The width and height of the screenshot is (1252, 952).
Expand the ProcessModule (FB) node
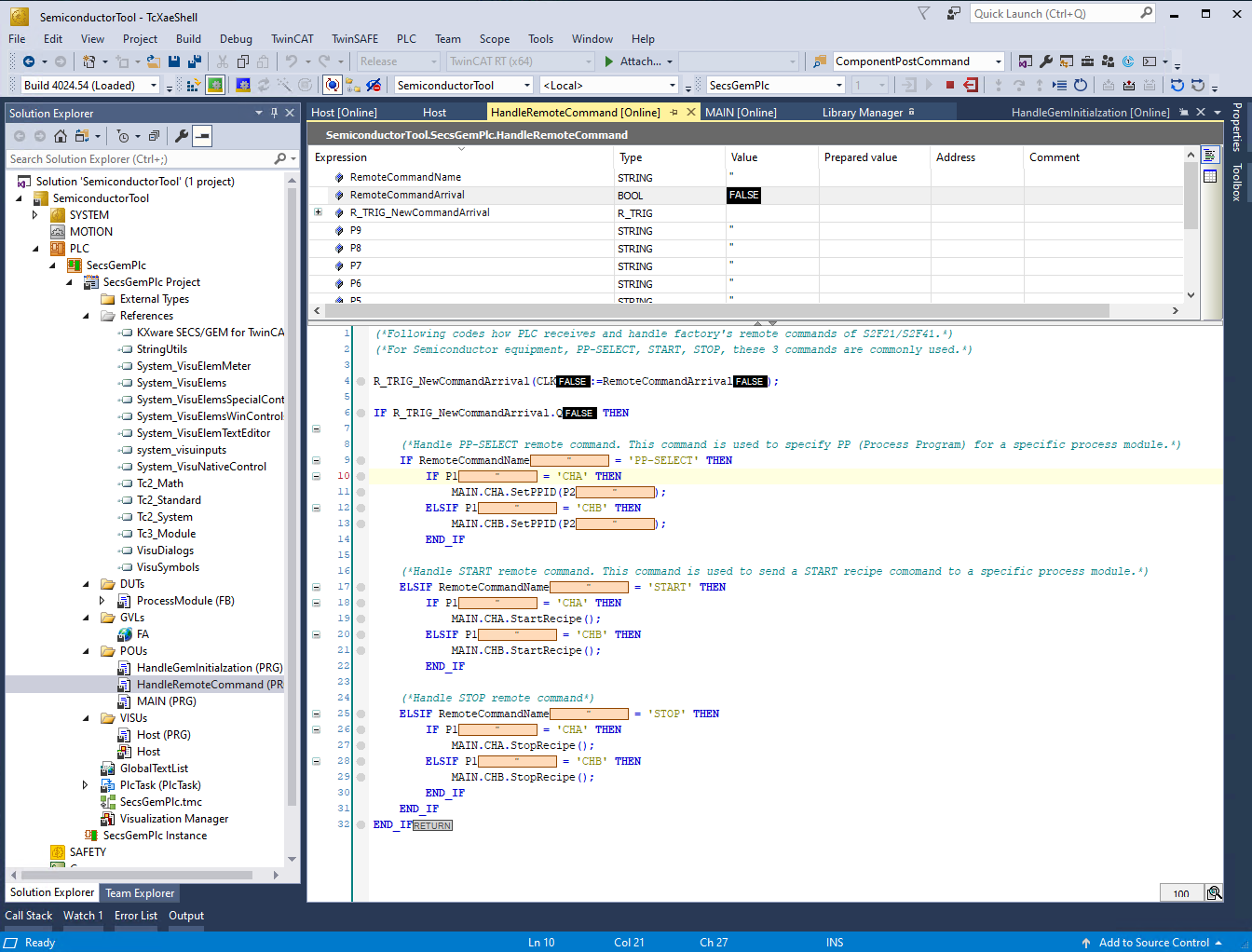tap(102, 601)
